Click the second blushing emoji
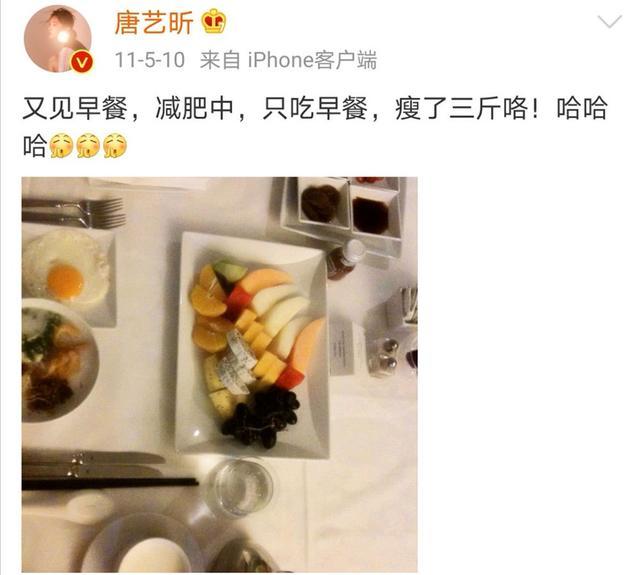Viewport: 640px width, 575px height. 88,145
